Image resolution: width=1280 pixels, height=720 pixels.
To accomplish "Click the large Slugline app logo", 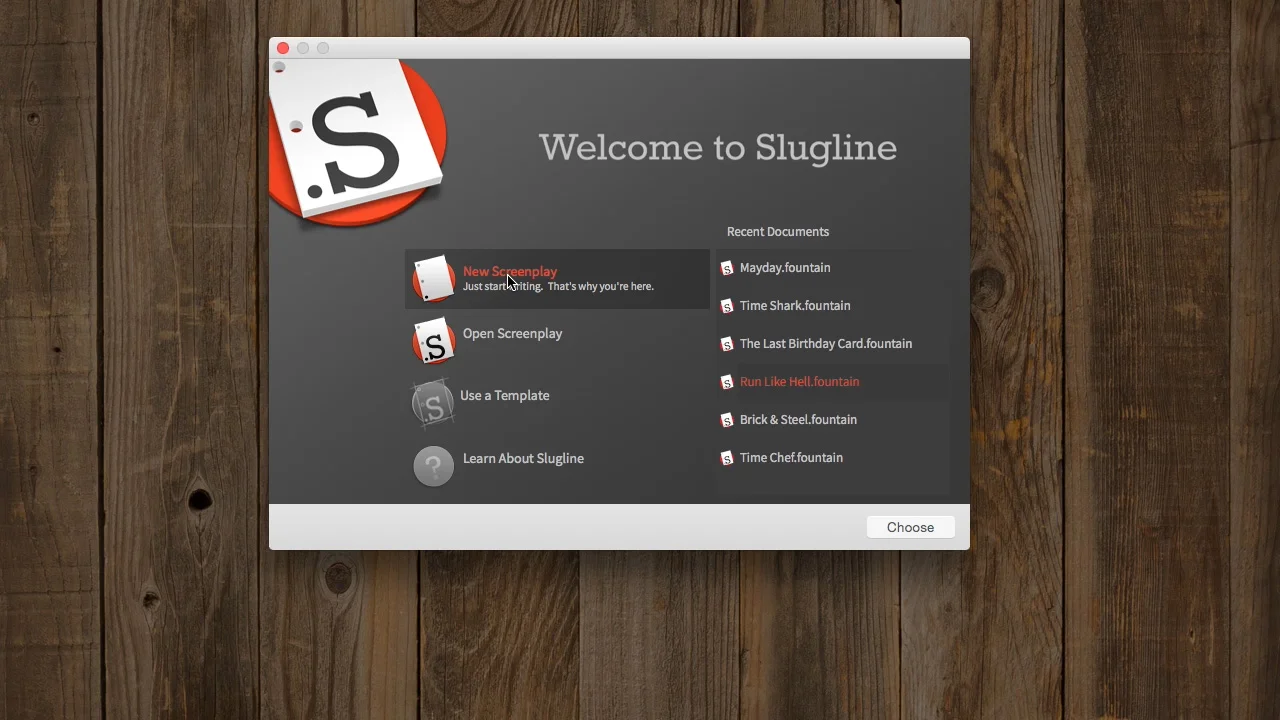I will (357, 143).
